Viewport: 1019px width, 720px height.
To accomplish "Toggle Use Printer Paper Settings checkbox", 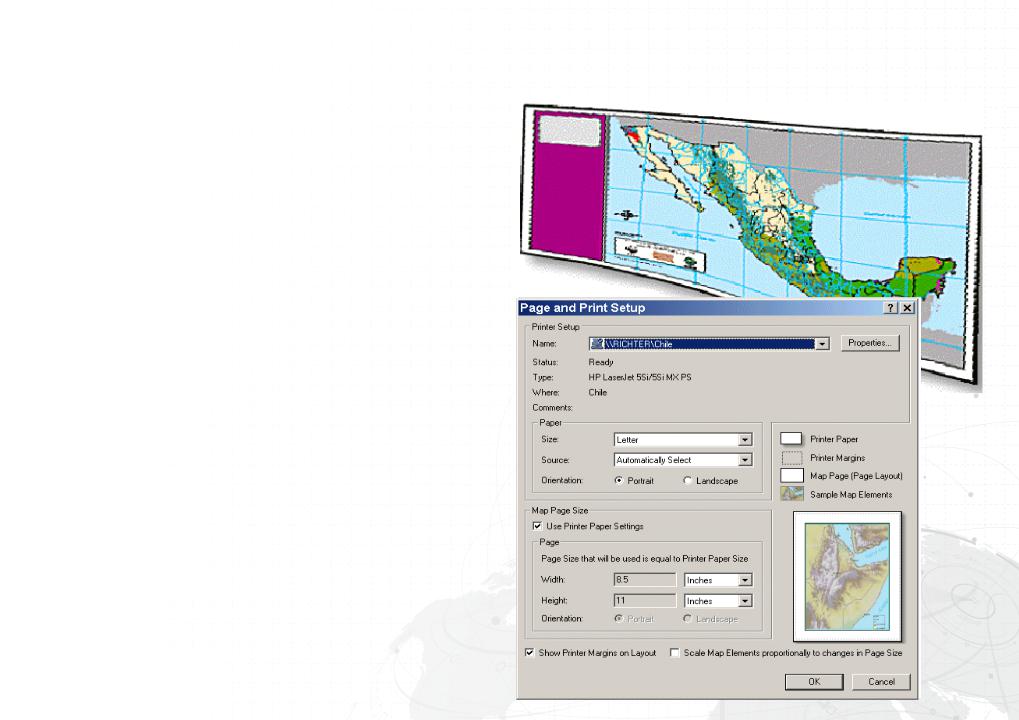I will (x=537, y=526).
